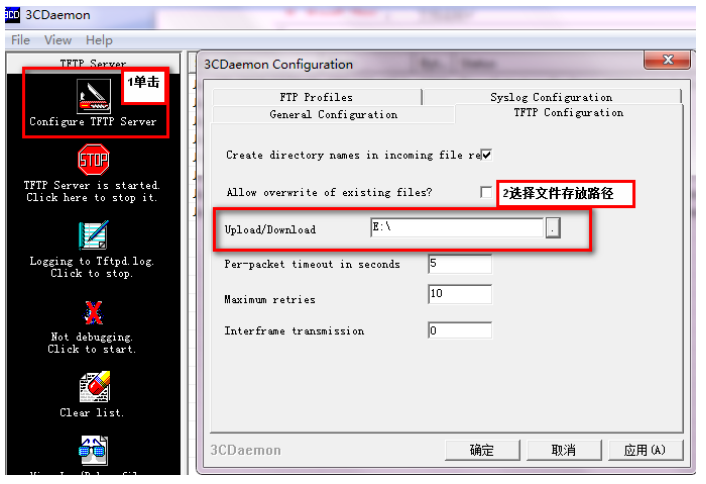Confirm settings with the 确定 button
The height and width of the screenshot is (484, 706).
click(x=482, y=450)
